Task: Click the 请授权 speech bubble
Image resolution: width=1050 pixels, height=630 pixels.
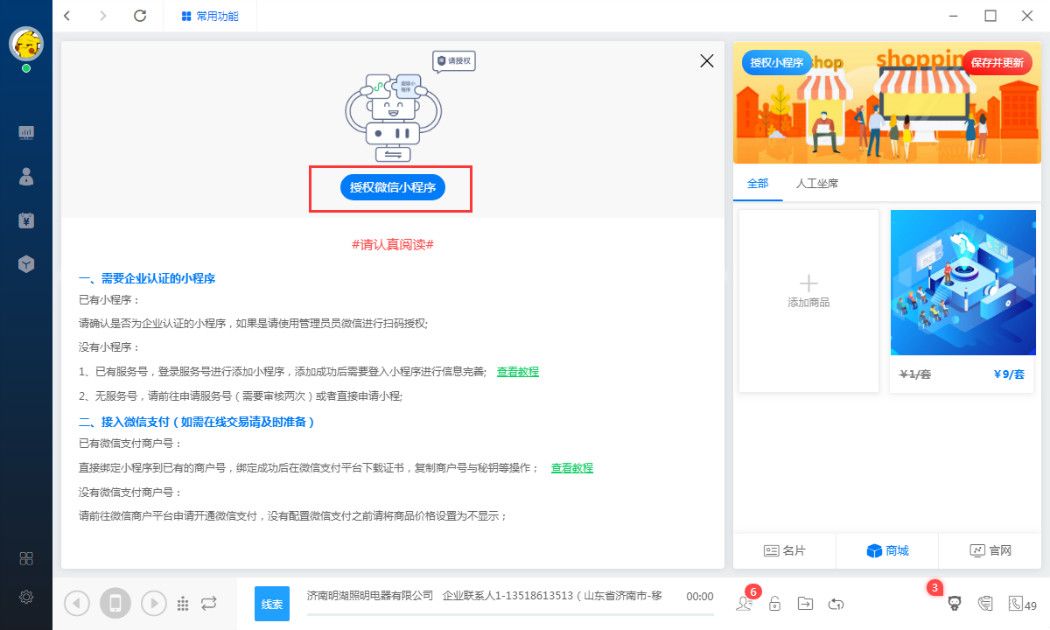Action: (454, 61)
